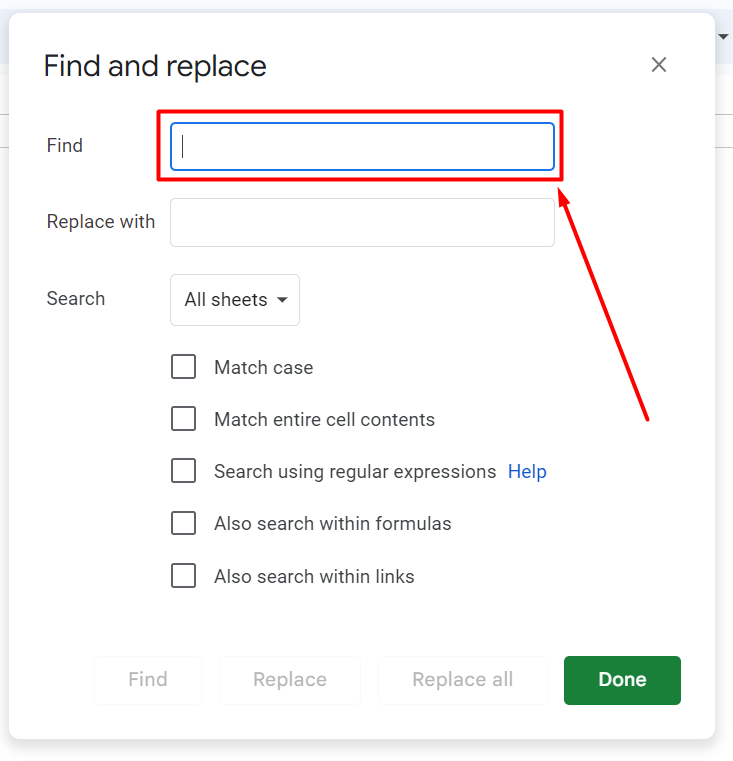Close the Find and replace dialog
The width and height of the screenshot is (733, 761).
658,65
